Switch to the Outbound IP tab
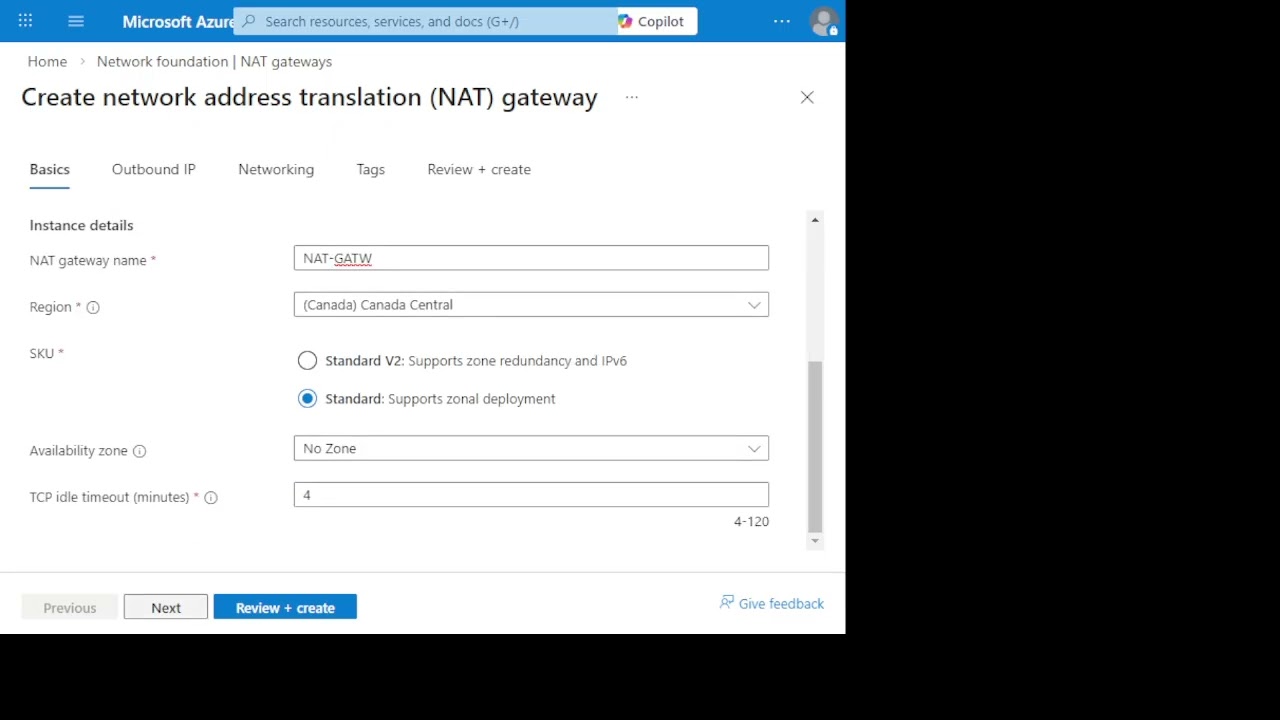 click(x=154, y=170)
